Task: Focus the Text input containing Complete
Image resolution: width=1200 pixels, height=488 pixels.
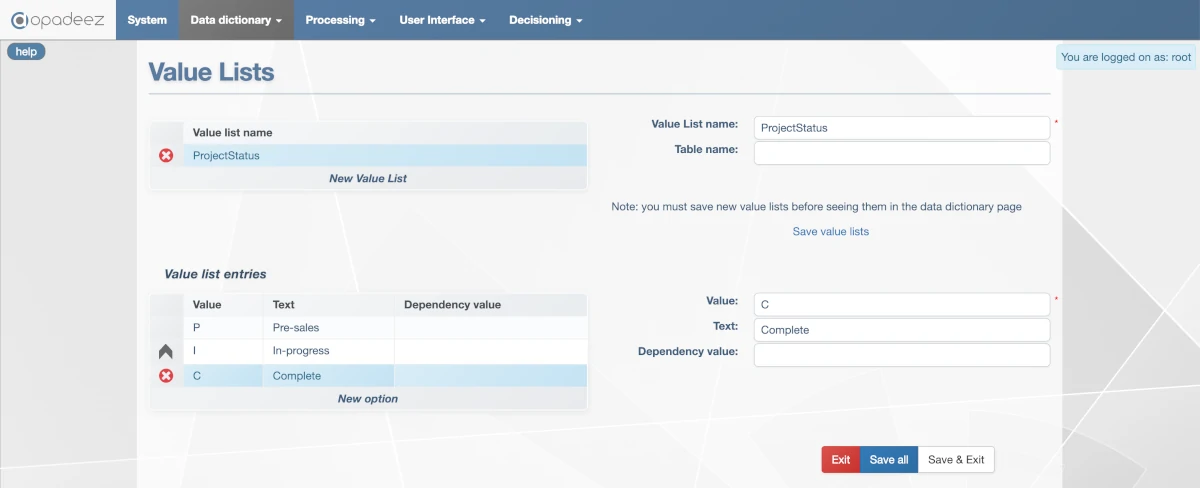Action: coord(902,330)
